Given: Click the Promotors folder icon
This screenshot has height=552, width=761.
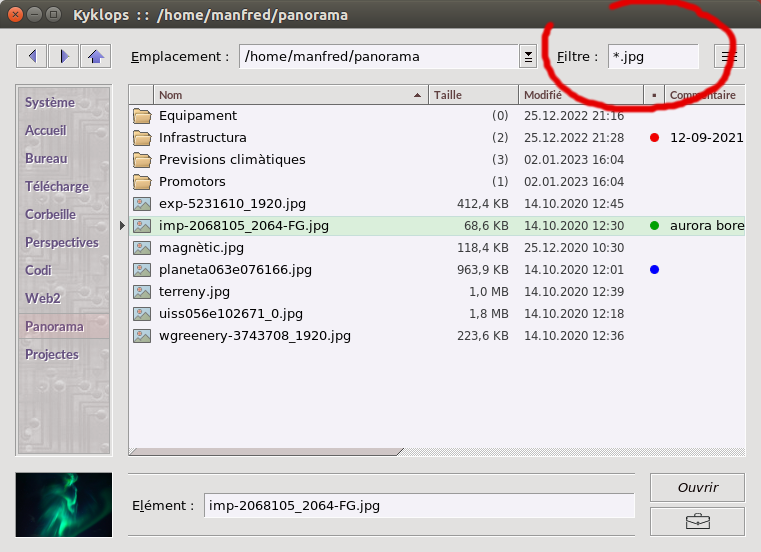Looking at the screenshot, I should [x=142, y=182].
